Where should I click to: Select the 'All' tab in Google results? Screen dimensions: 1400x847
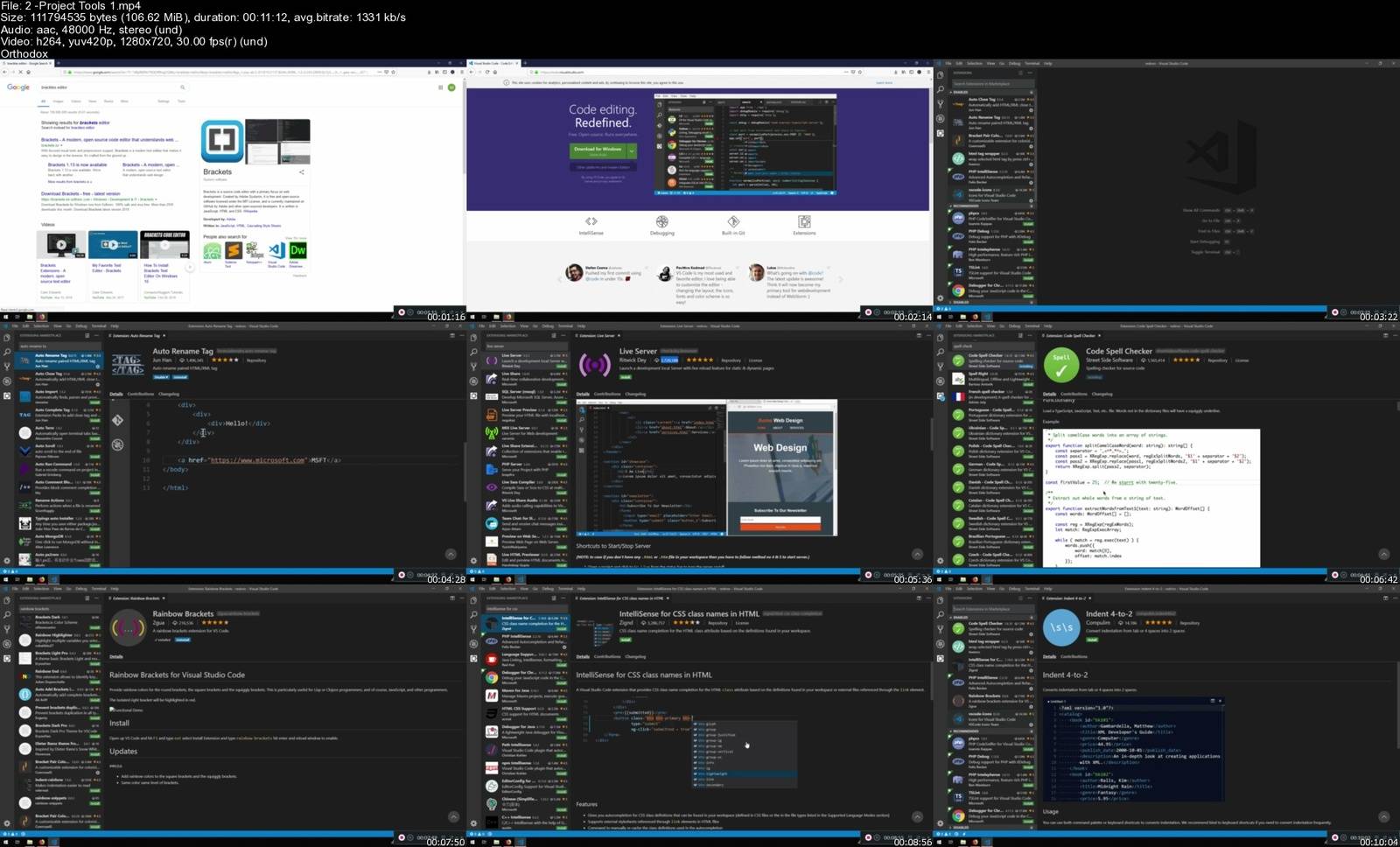[x=43, y=101]
